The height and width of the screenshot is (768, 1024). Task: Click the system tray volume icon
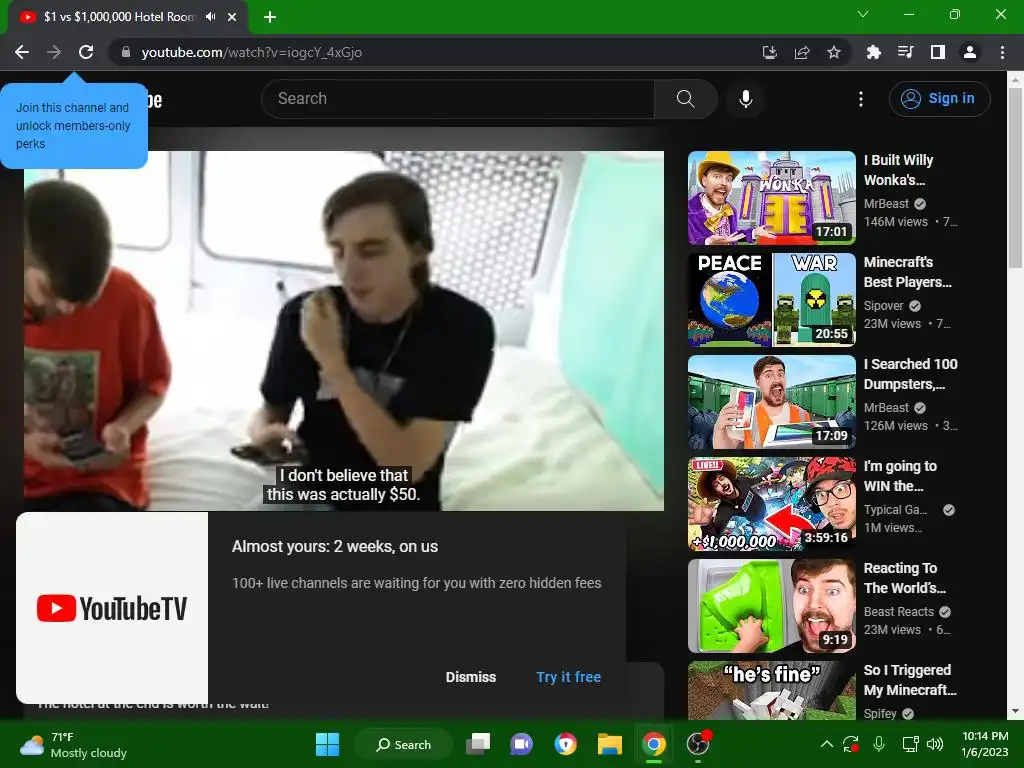[x=935, y=744]
